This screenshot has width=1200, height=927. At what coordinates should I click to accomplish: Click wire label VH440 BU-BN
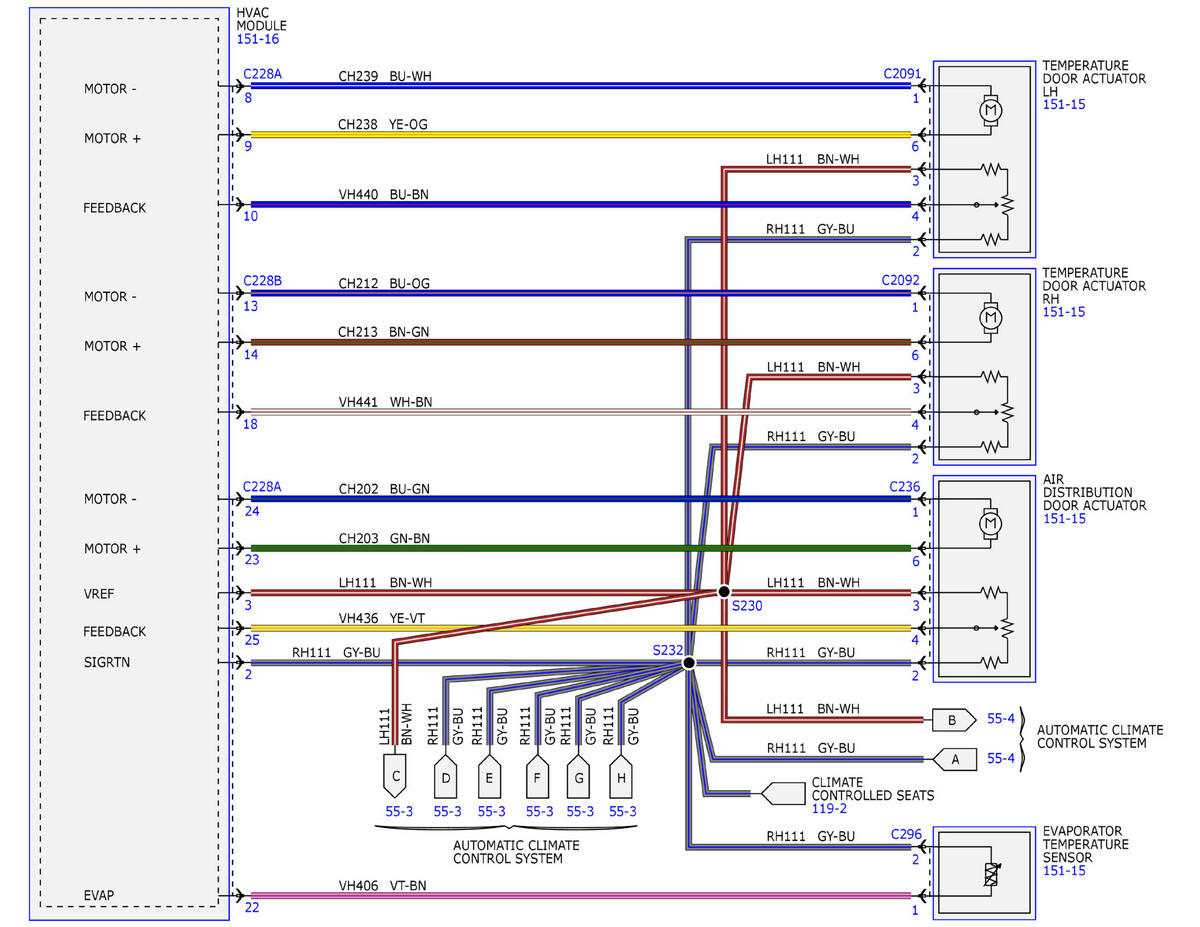(x=385, y=194)
